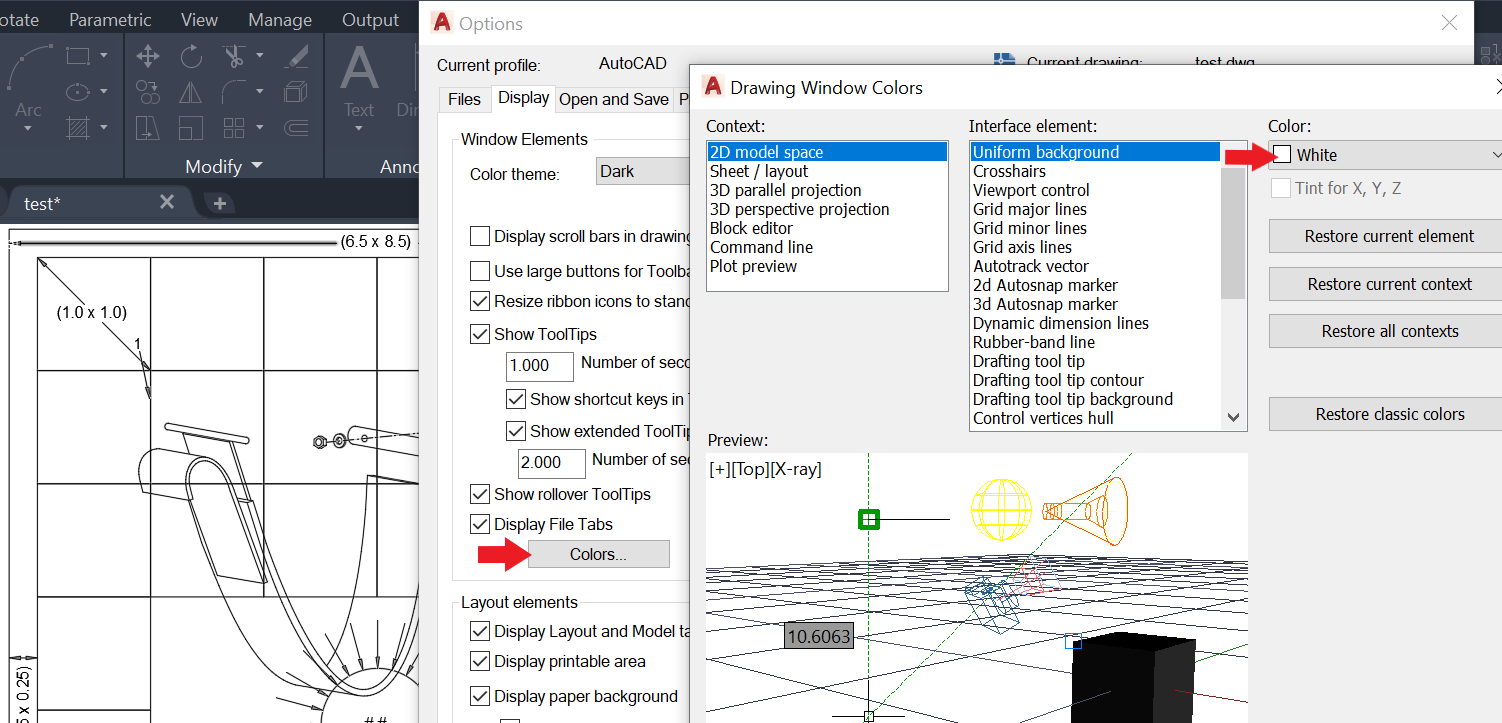
Task: Open the Open and Save tab
Action: pos(614,99)
